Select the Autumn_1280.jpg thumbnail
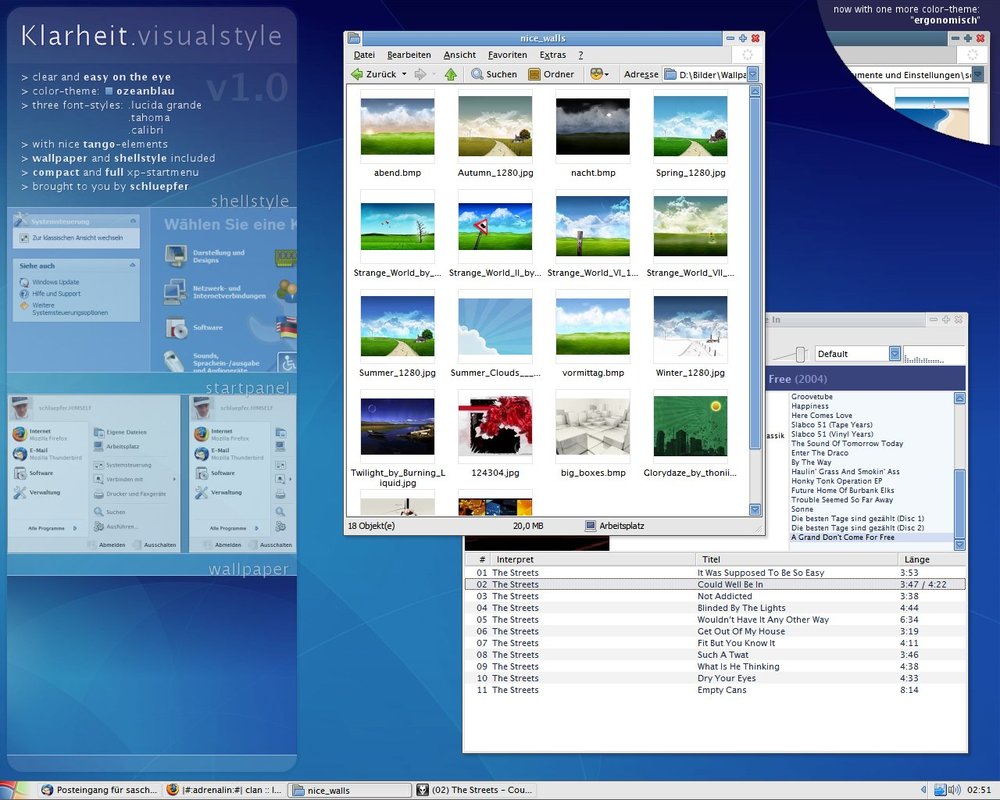Screen dimensions: 1000x800 pos(495,127)
